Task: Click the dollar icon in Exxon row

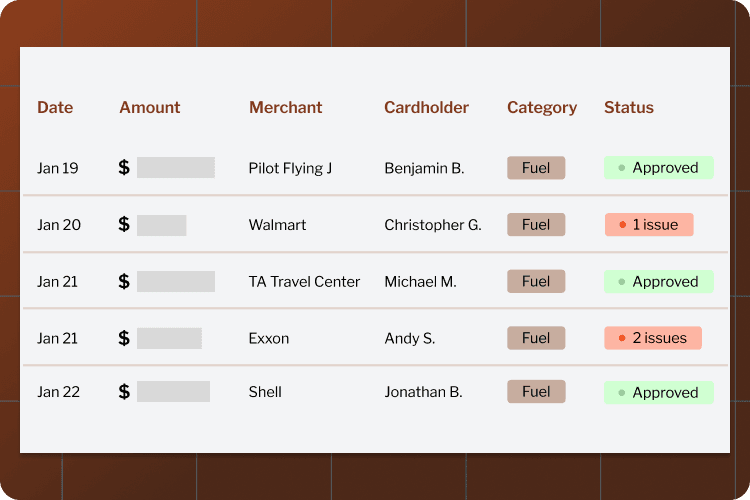Action: click(124, 338)
